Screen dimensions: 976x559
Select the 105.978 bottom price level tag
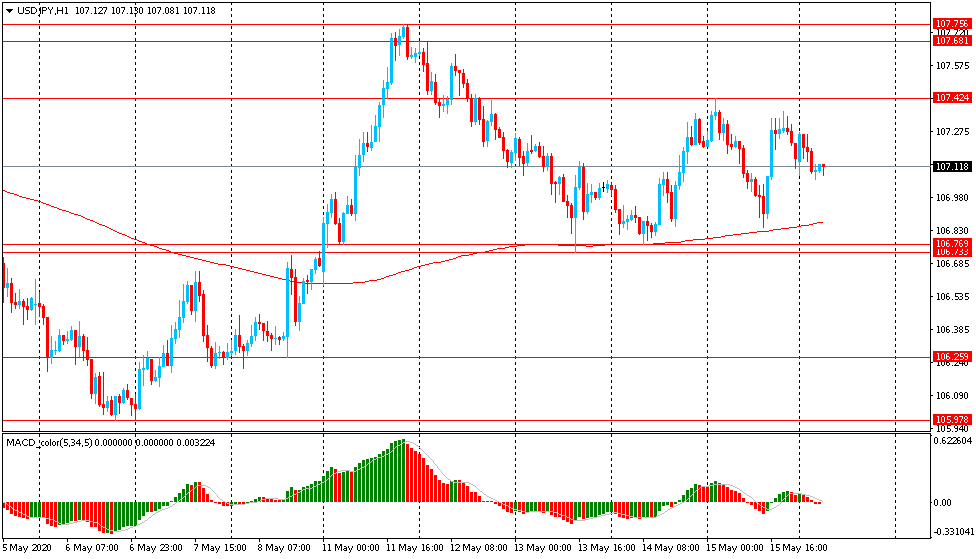tap(951, 420)
